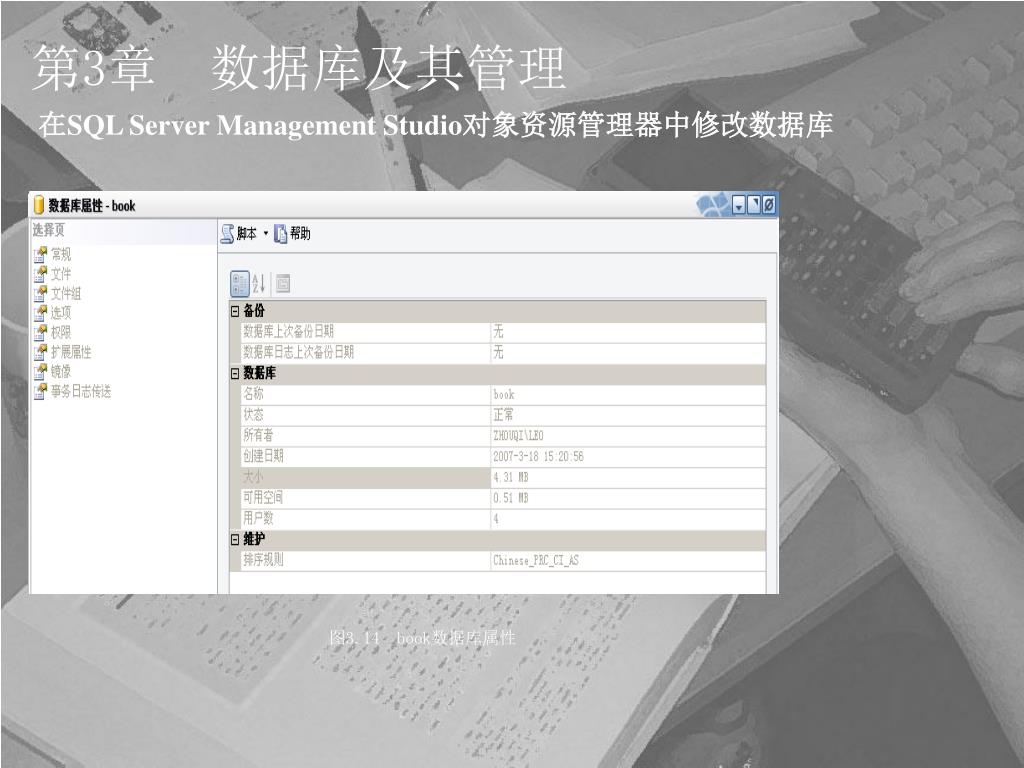The height and width of the screenshot is (768, 1024).
Task: Open the 扩展属性 page icon
Action: pyautogui.click(x=40, y=352)
